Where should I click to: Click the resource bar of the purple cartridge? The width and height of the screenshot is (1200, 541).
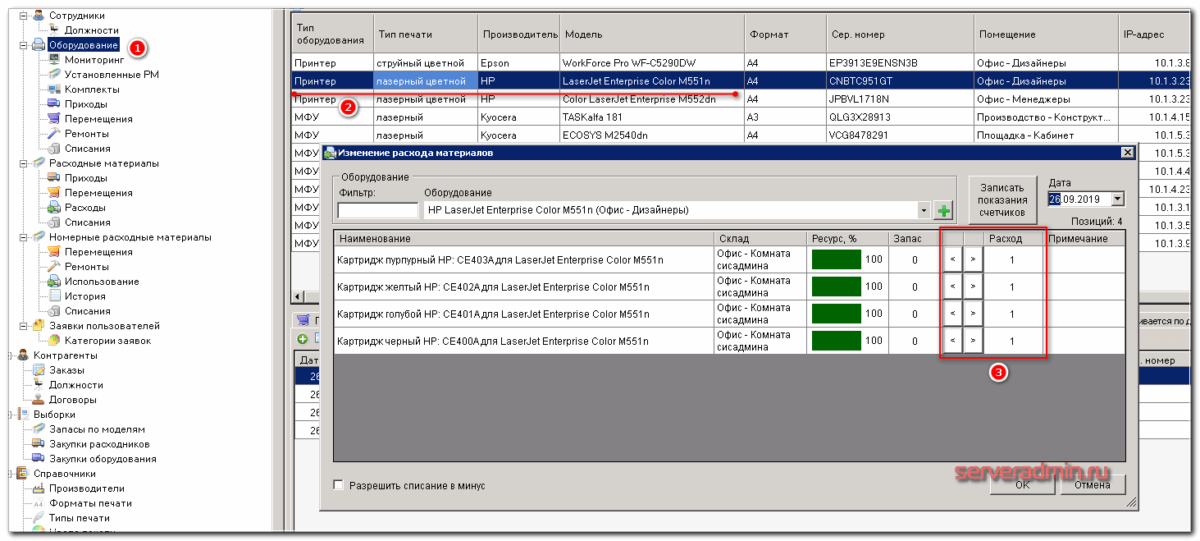[836, 260]
